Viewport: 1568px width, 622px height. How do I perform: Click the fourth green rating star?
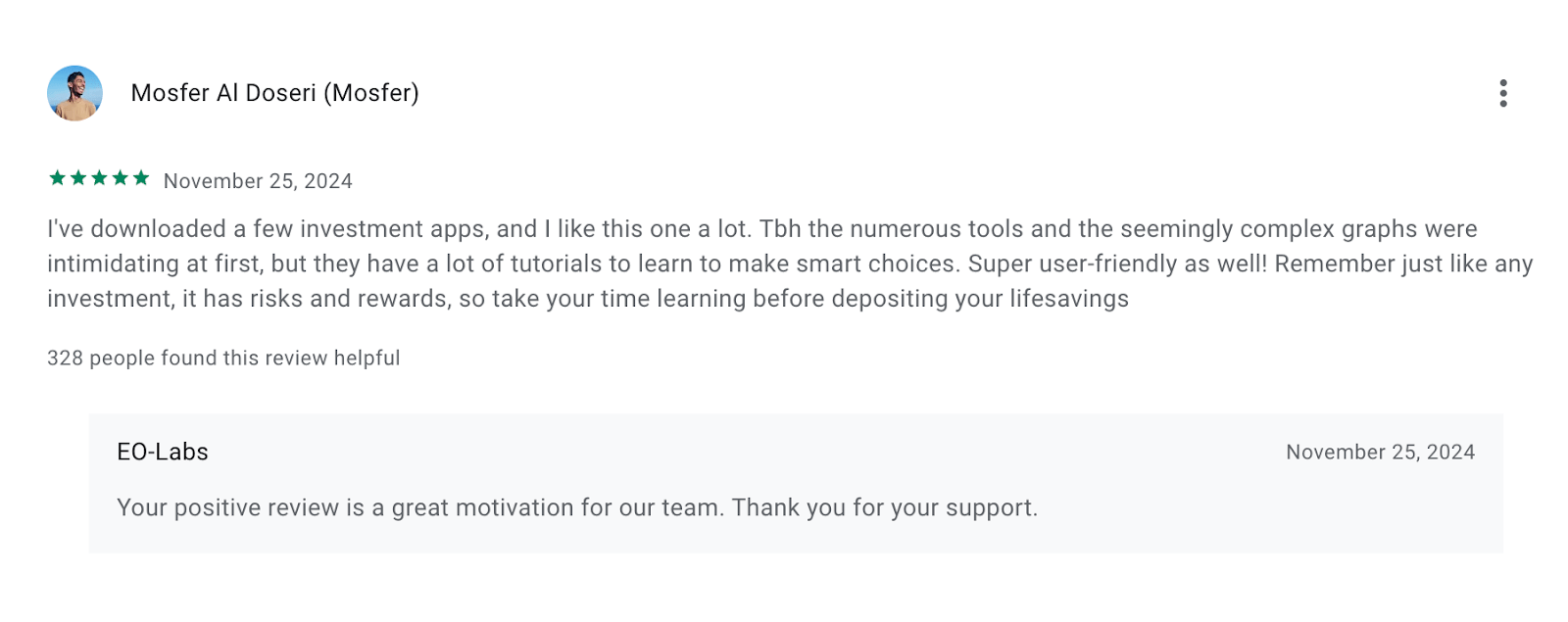pos(121,178)
